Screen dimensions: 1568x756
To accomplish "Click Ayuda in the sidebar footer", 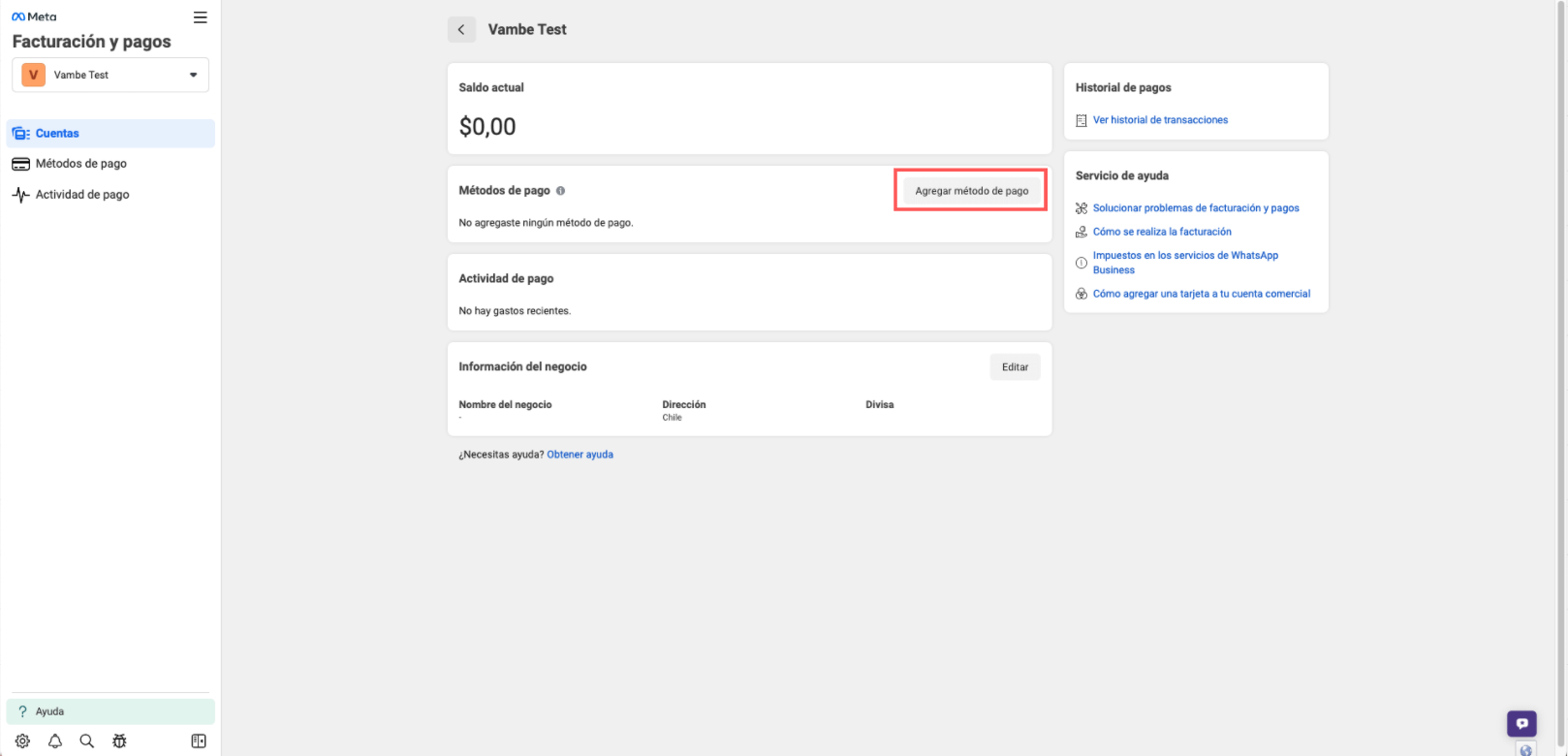I will tap(49, 711).
